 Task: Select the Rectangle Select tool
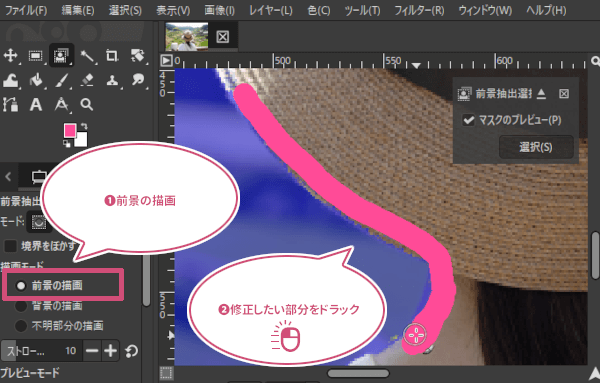click(x=36, y=56)
